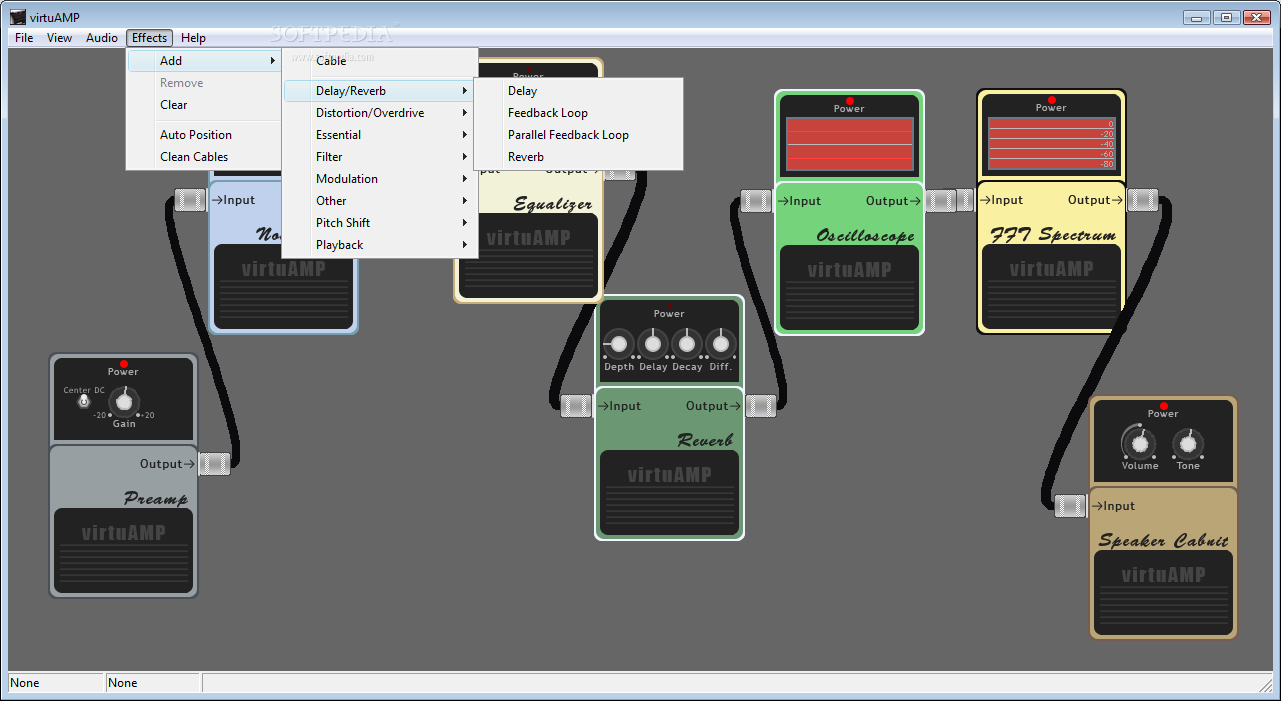Add a Reverb effect from submenu
Image resolution: width=1281 pixels, height=701 pixels.
click(x=578, y=157)
